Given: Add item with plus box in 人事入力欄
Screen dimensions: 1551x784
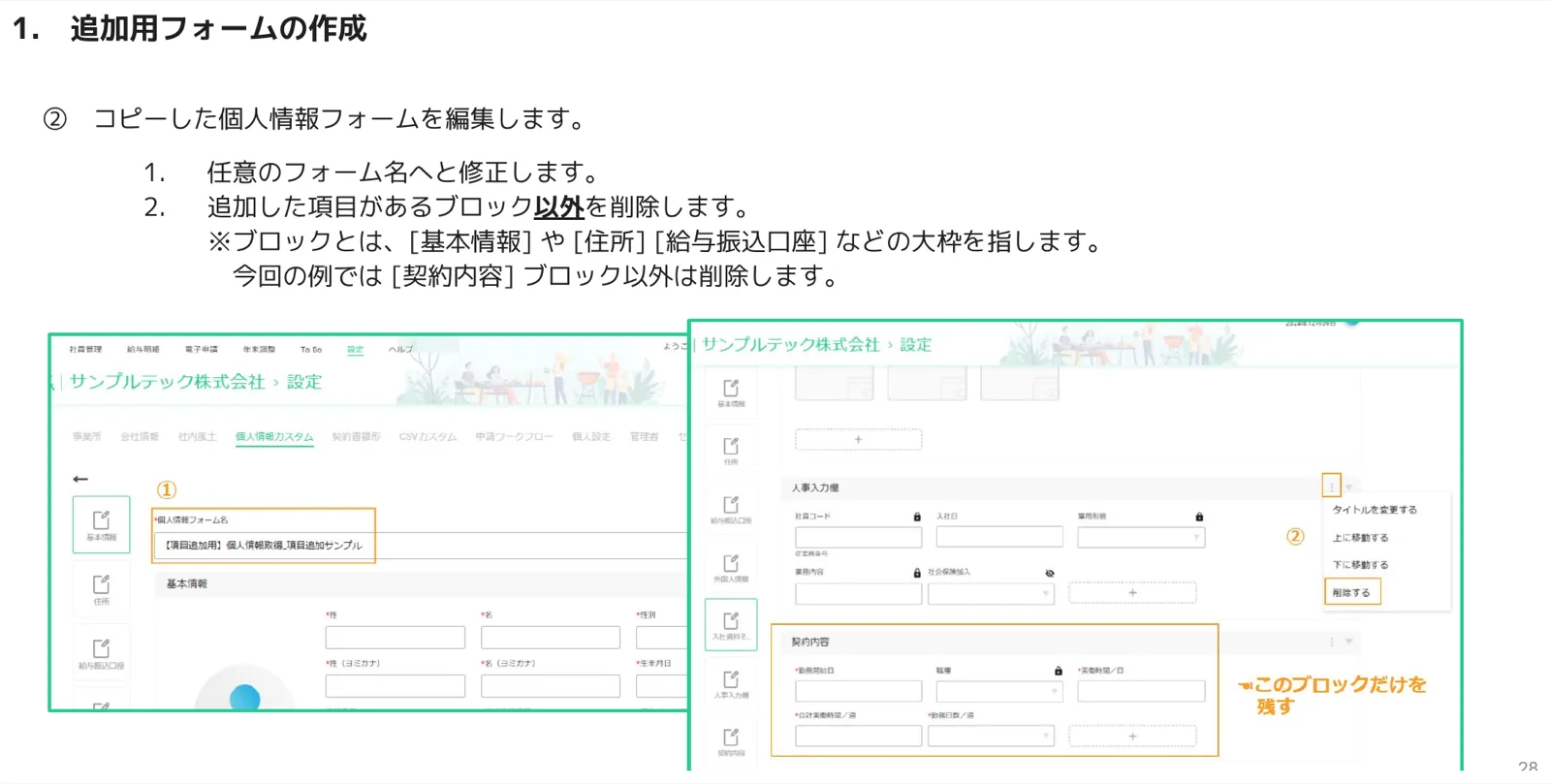Looking at the screenshot, I should [x=1132, y=593].
